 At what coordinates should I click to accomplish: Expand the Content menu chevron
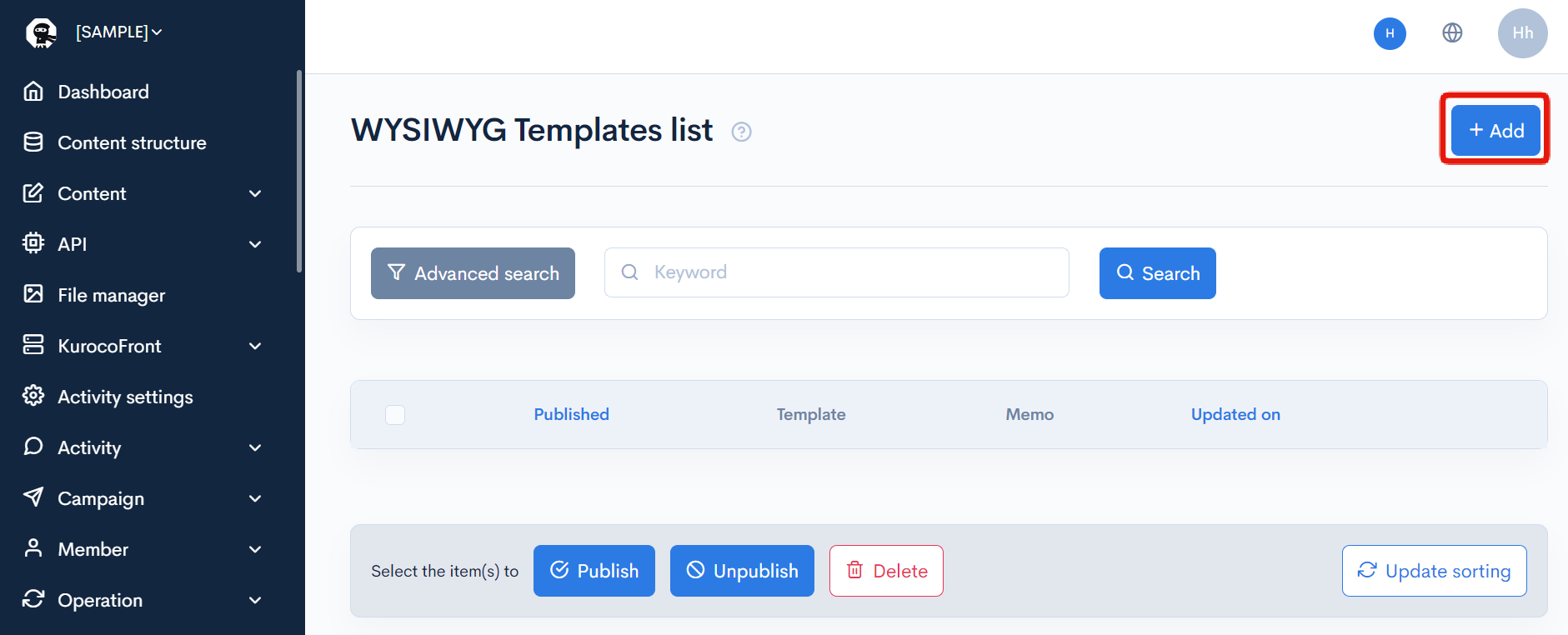pos(255,193)
